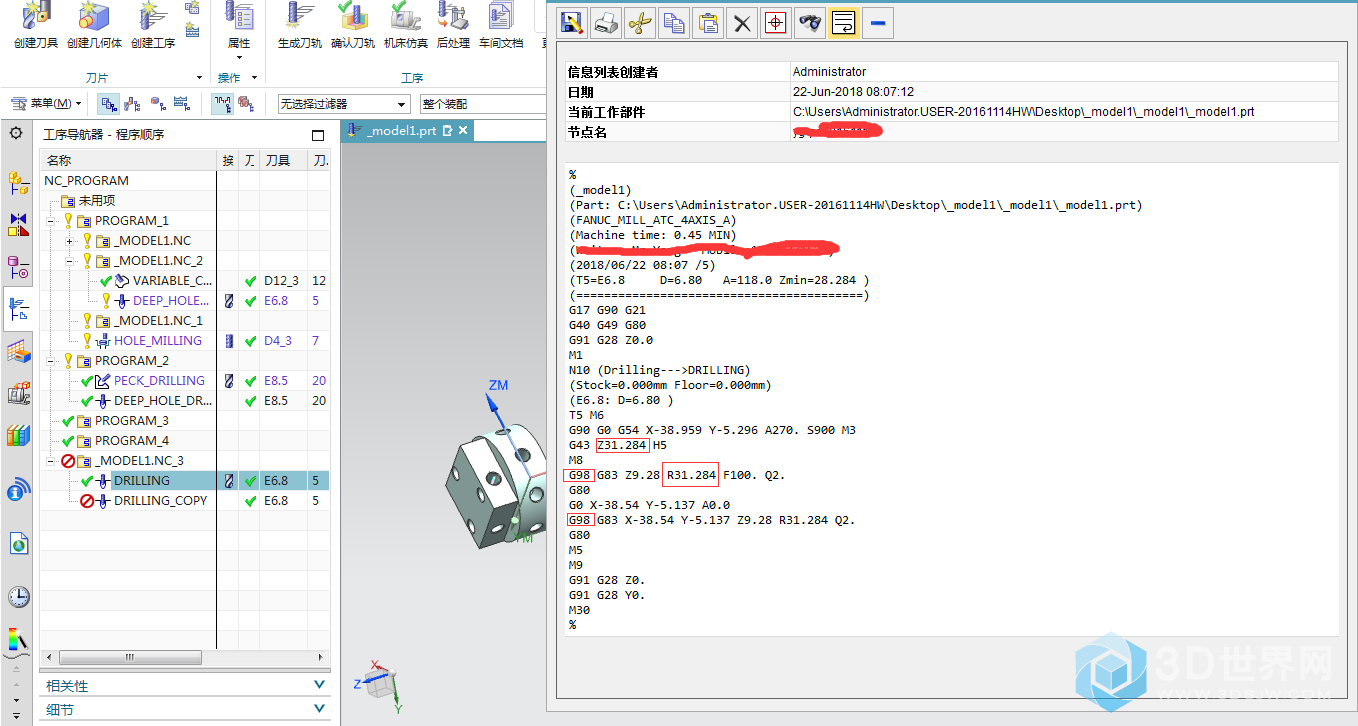
Task: Expand the _MODEL1.NC tree node
Action: 69,241
